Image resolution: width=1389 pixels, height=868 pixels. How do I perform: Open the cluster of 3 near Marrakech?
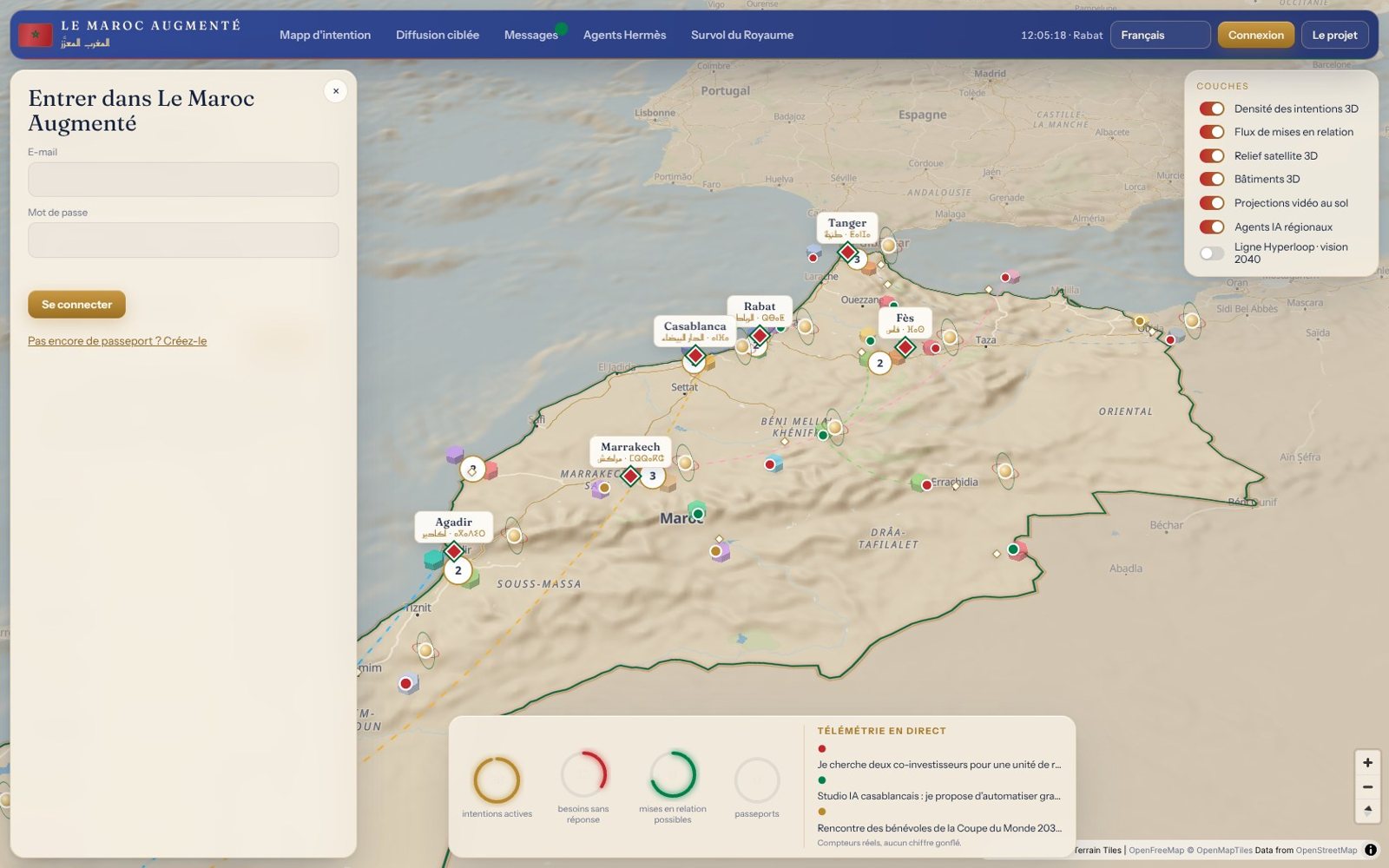pos(653,476)
